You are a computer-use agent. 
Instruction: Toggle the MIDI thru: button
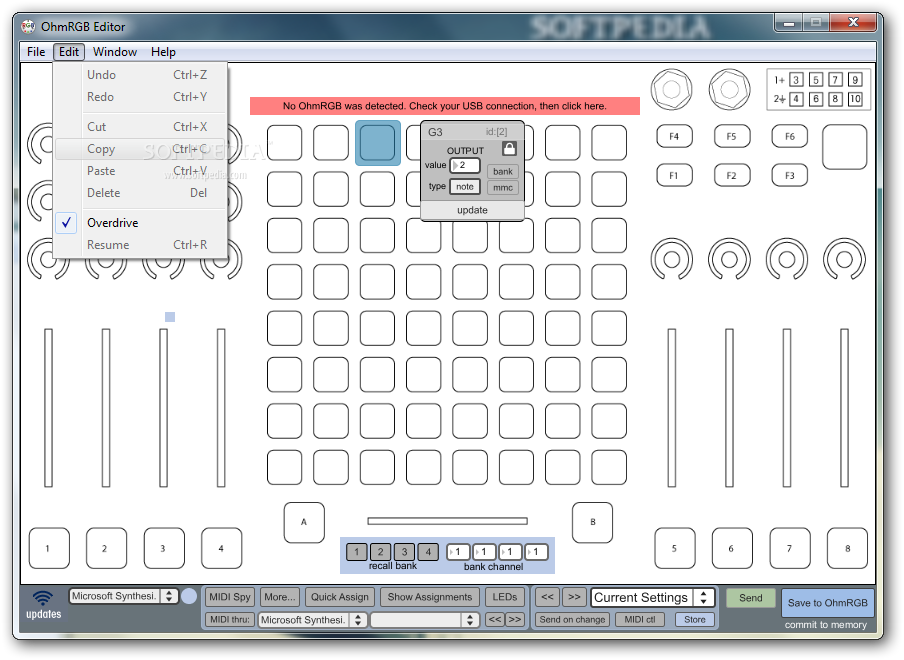tap(229, 620)
